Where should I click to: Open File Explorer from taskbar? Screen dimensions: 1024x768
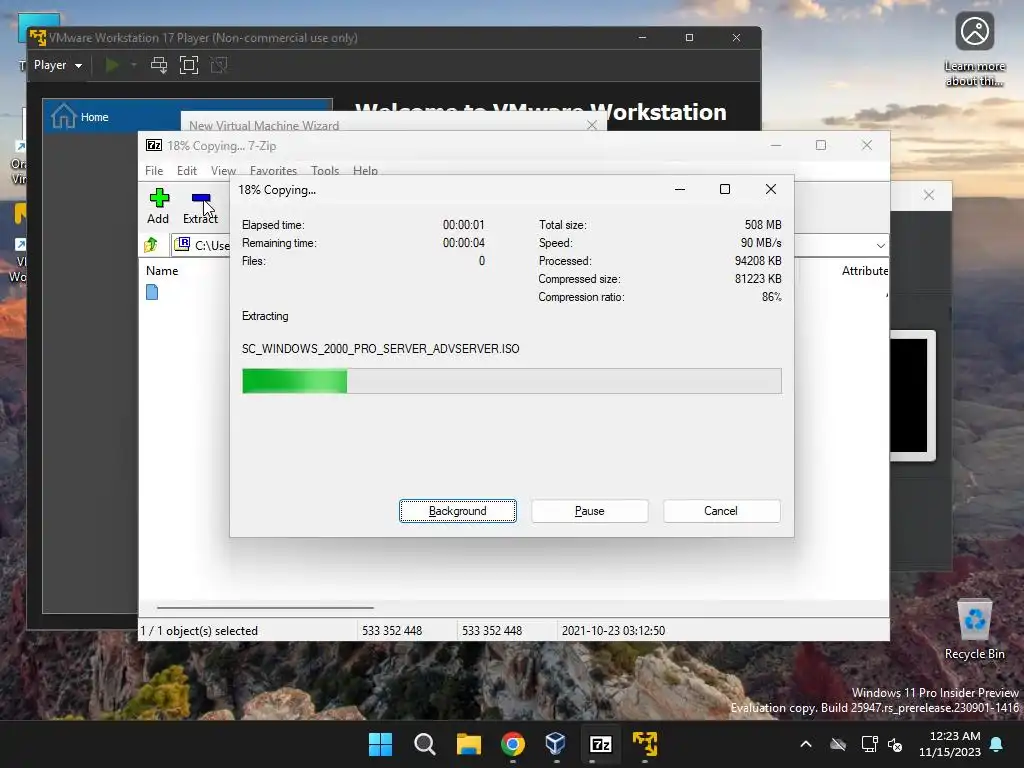[x=468, y=744]
